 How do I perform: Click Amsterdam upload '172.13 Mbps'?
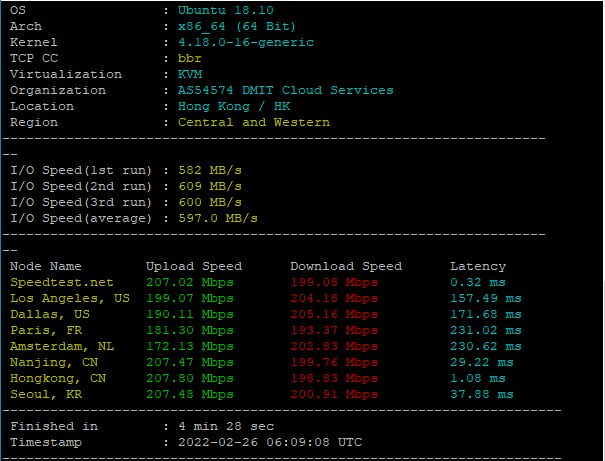tap(190, 346)
